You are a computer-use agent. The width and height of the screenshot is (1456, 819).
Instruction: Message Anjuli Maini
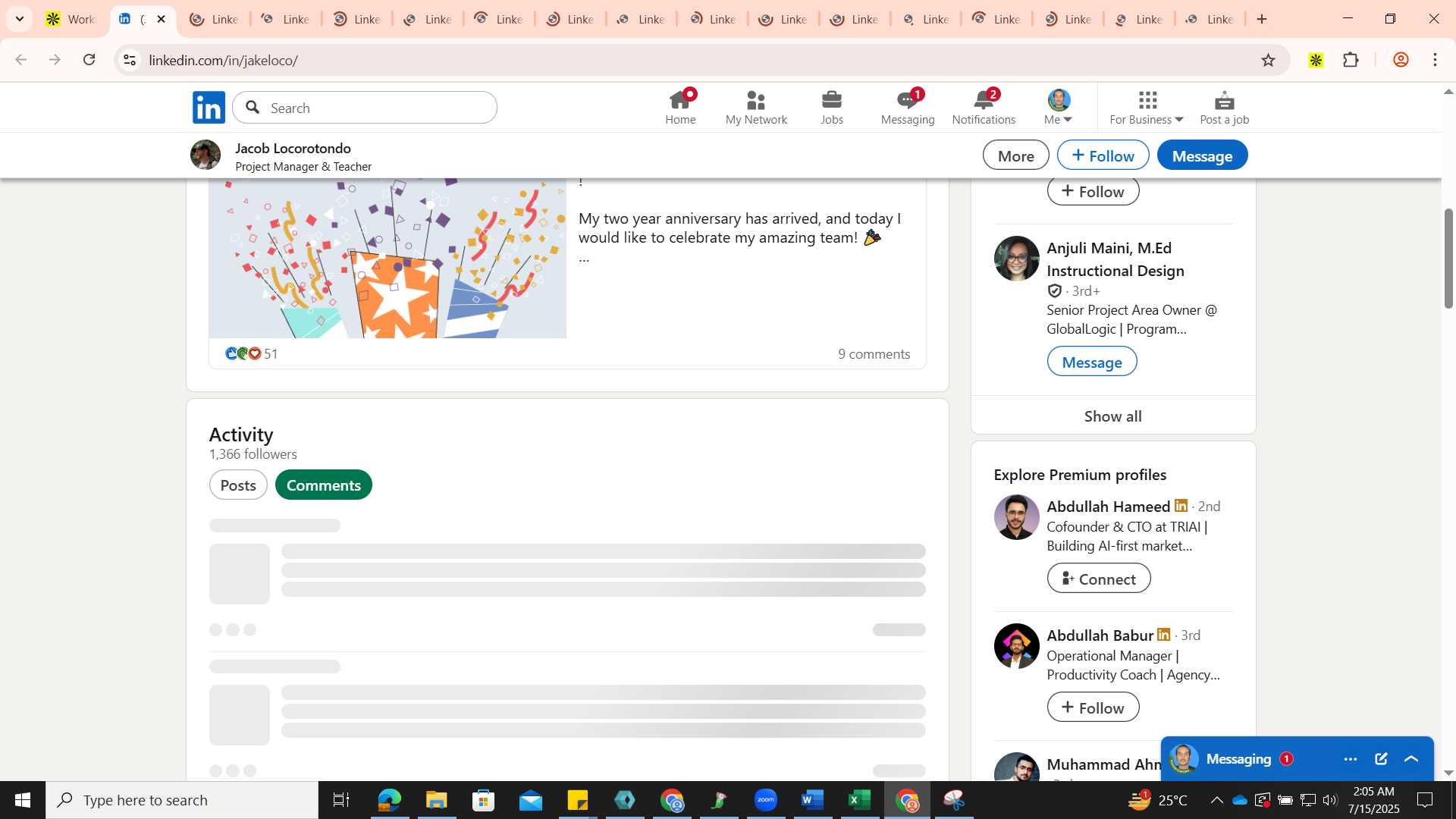coord(1091,362)
